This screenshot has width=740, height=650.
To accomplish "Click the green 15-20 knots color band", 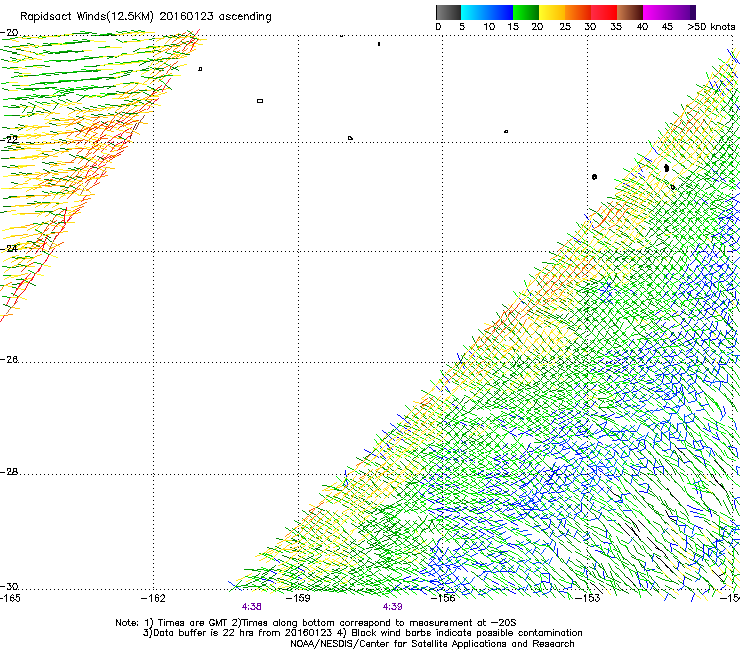I will [x=526, y=12].
